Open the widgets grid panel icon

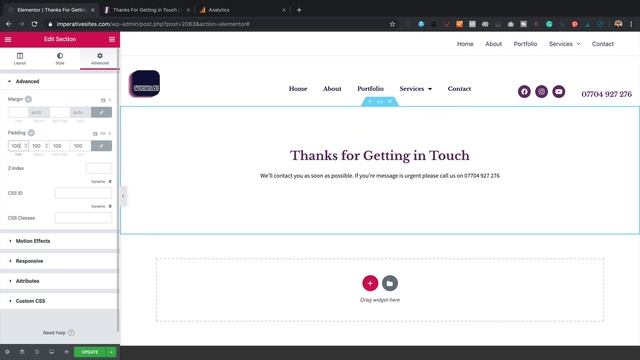tap(112, 39)
